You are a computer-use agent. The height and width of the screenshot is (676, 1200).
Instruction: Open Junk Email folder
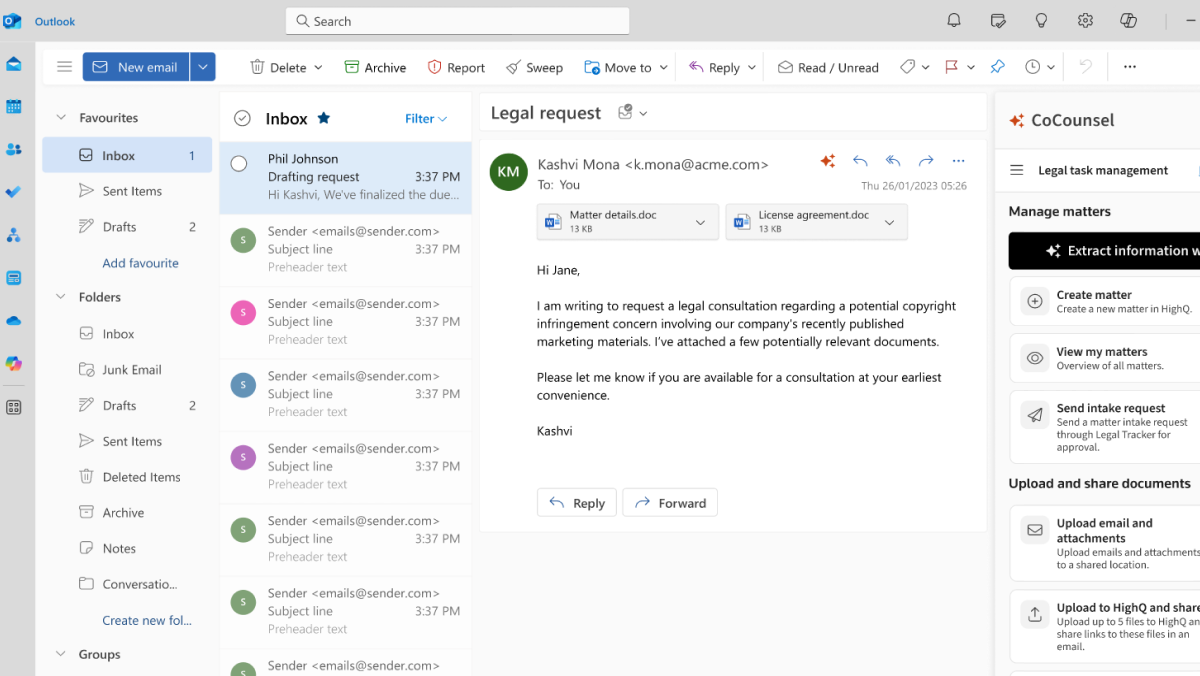[132, 370]
